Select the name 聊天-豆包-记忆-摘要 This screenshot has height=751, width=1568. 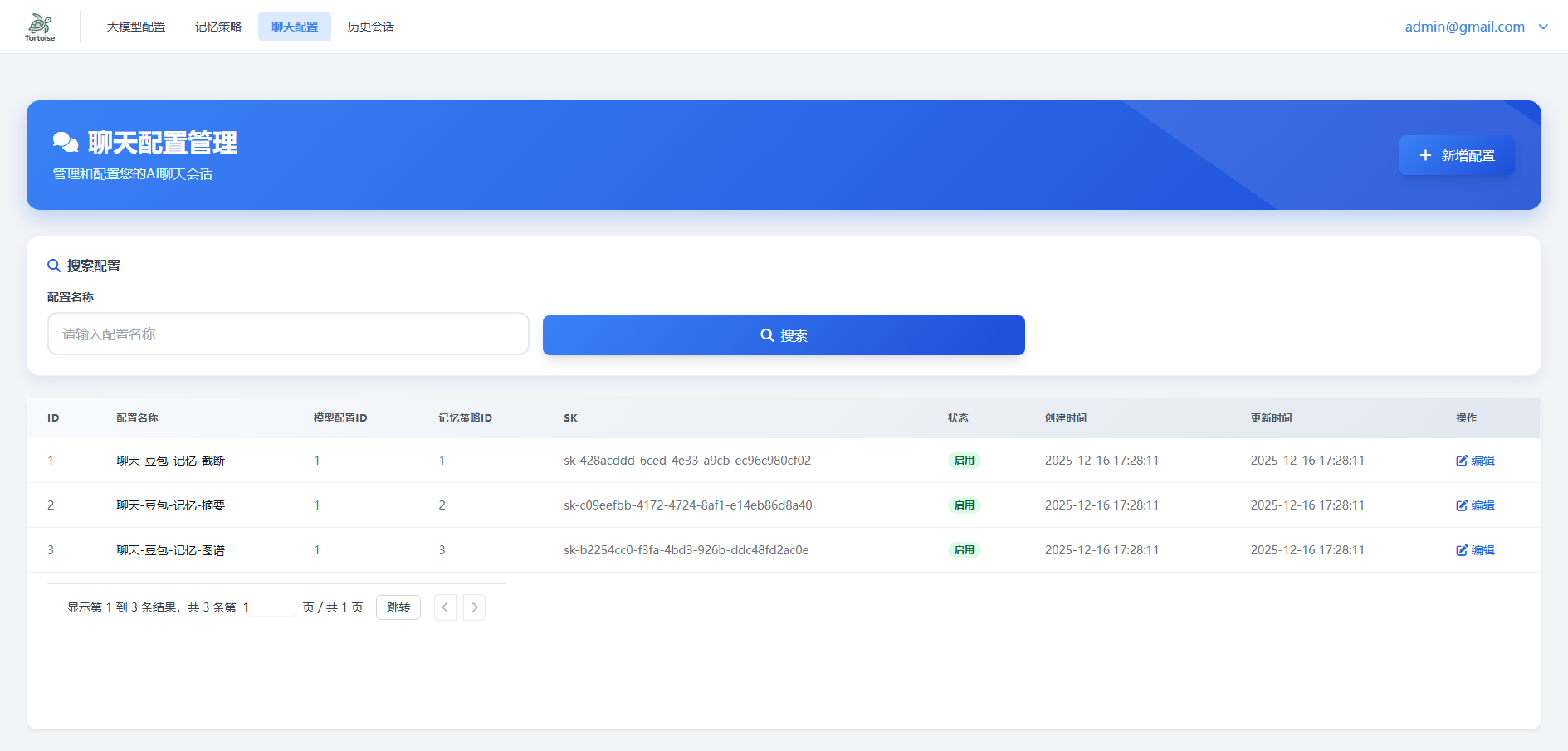point(171,505)
